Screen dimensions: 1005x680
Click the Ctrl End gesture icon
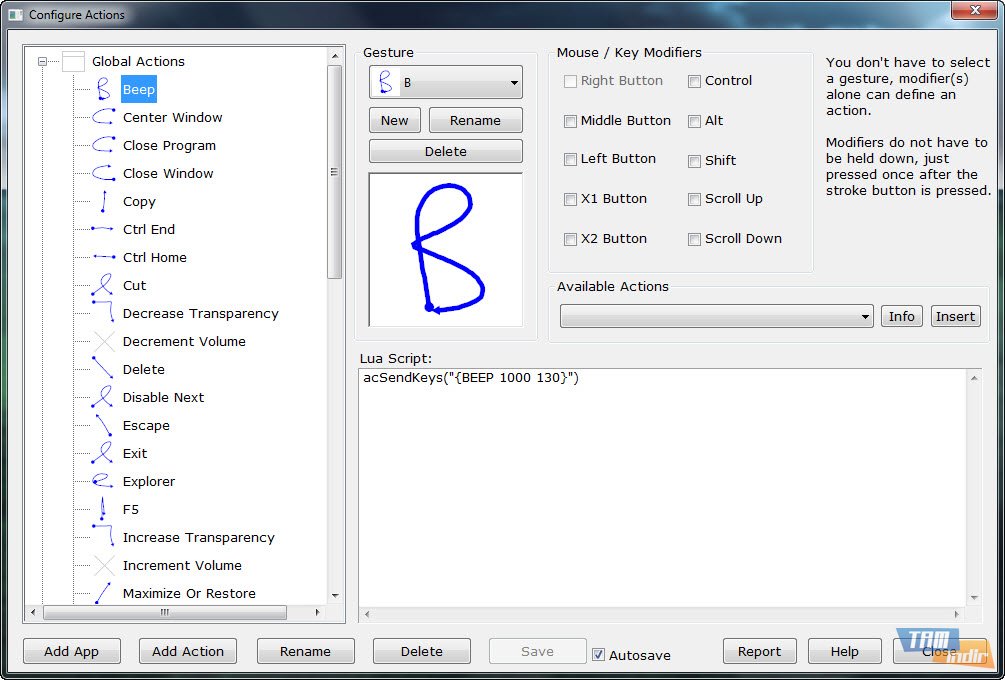pyautogui.click(x=103, y=229)
